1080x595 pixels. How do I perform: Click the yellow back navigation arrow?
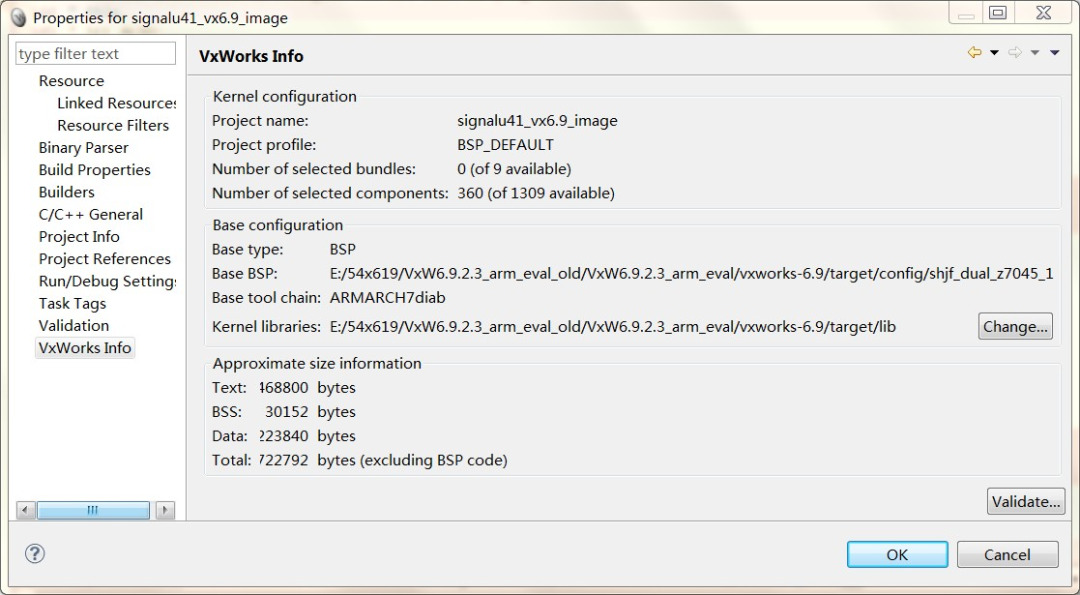click(974, 53)
